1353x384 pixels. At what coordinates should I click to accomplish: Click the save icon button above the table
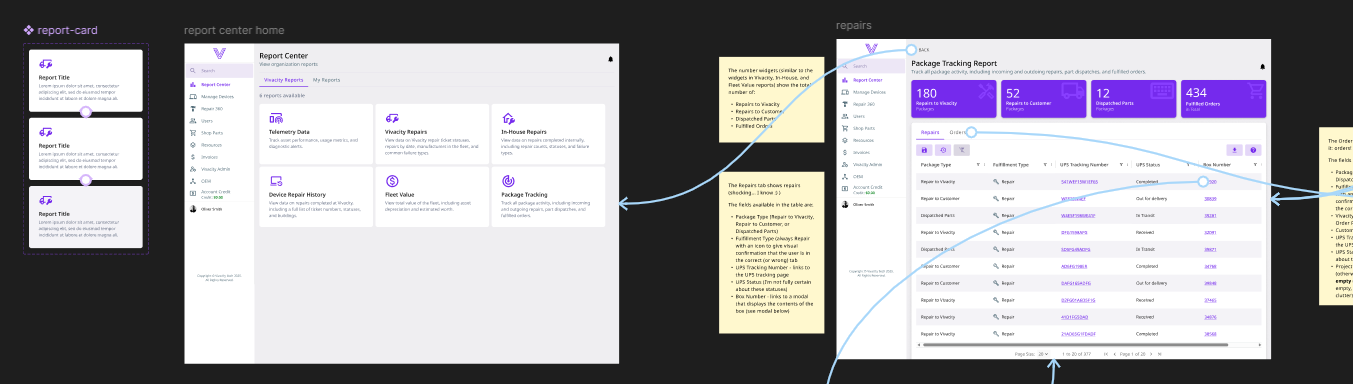click(924, 150)
